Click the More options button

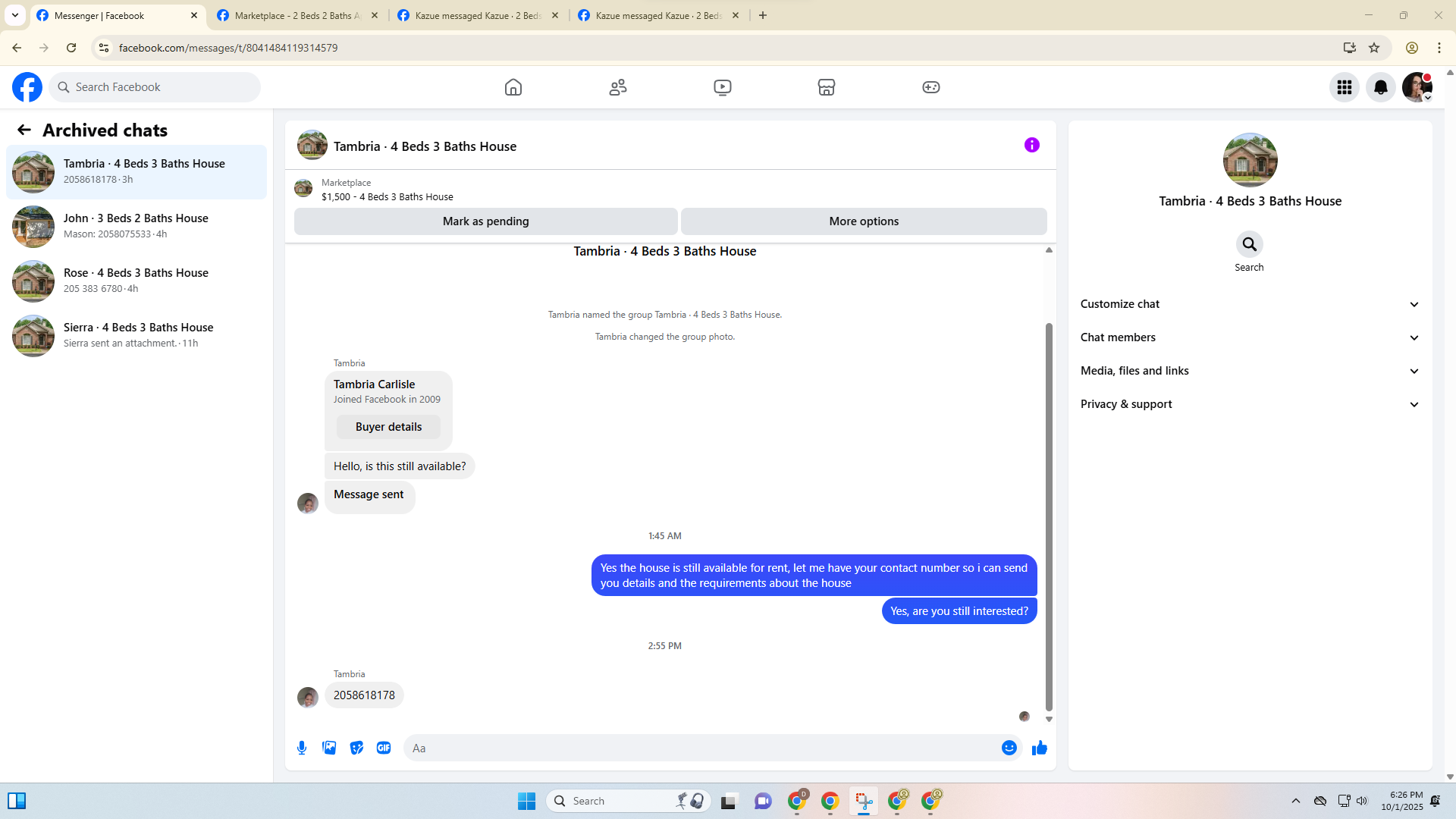(x=864, y=221)
